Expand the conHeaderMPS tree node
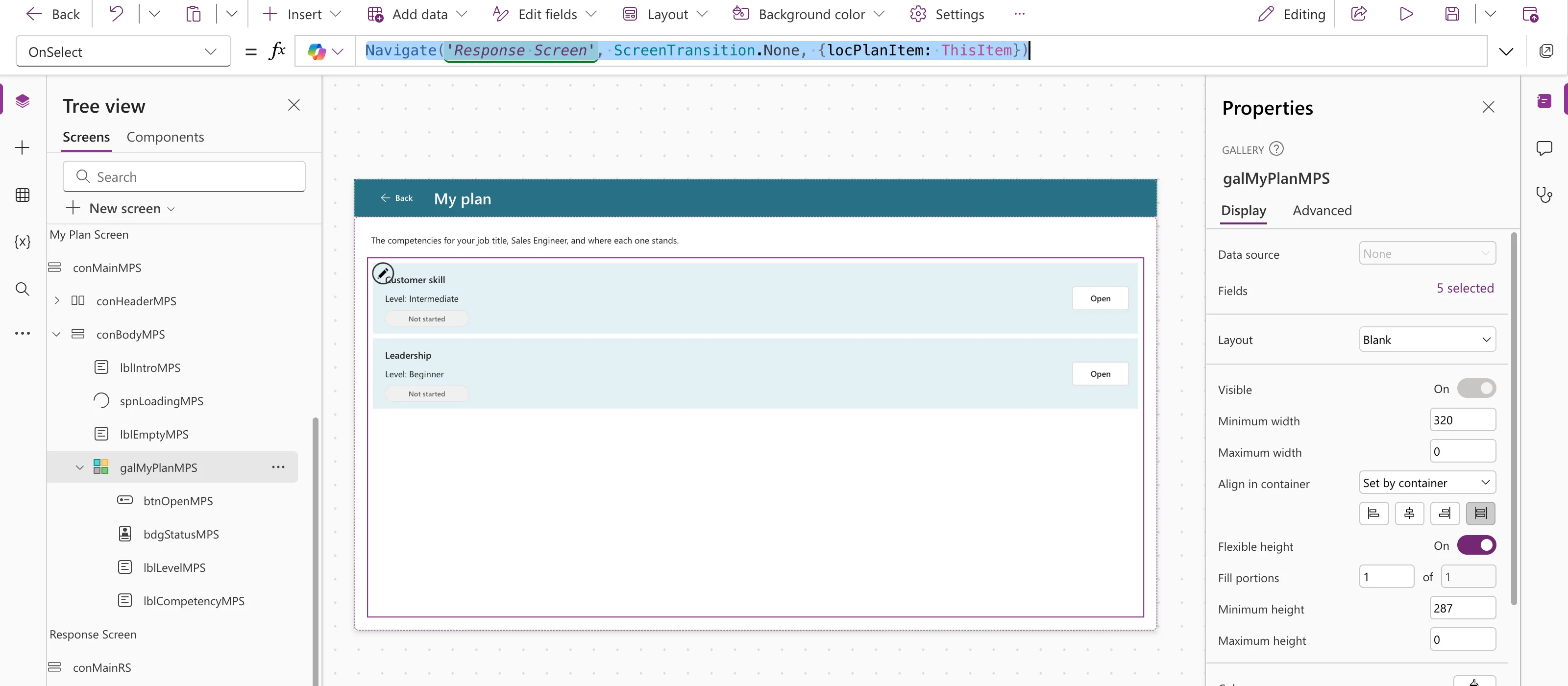The height and width of the screenshot is (686, 1568). tap(57, 301)
